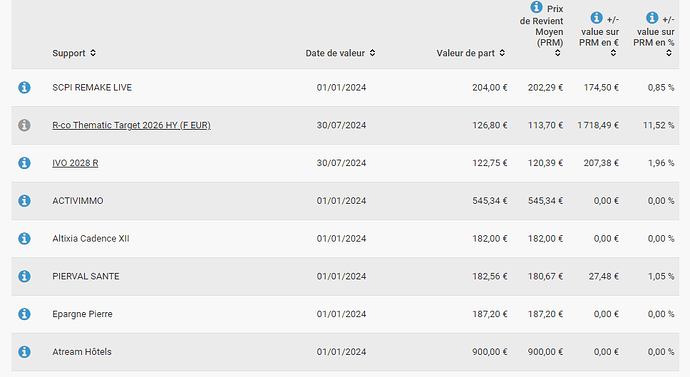
Task: Open info icon for SCPI REMAKE LIVE
Action: (24, 88)
